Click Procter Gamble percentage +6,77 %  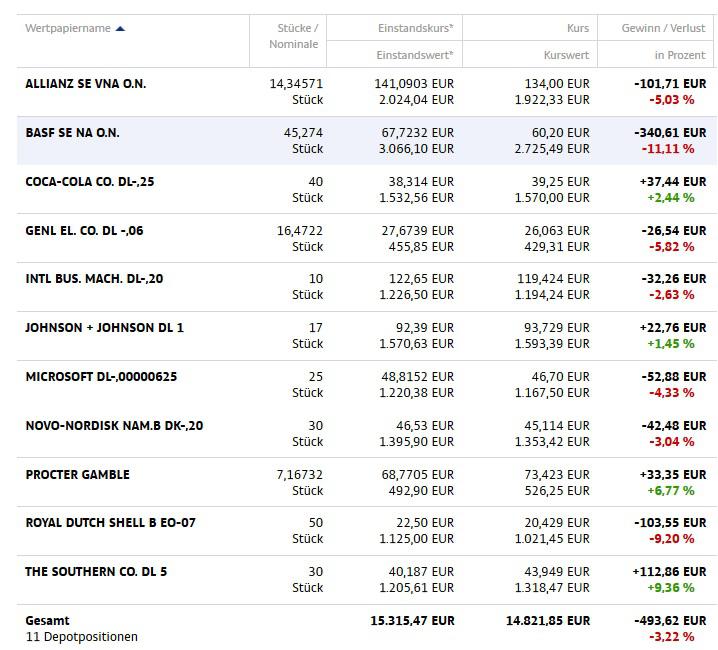tap(671, 491)
